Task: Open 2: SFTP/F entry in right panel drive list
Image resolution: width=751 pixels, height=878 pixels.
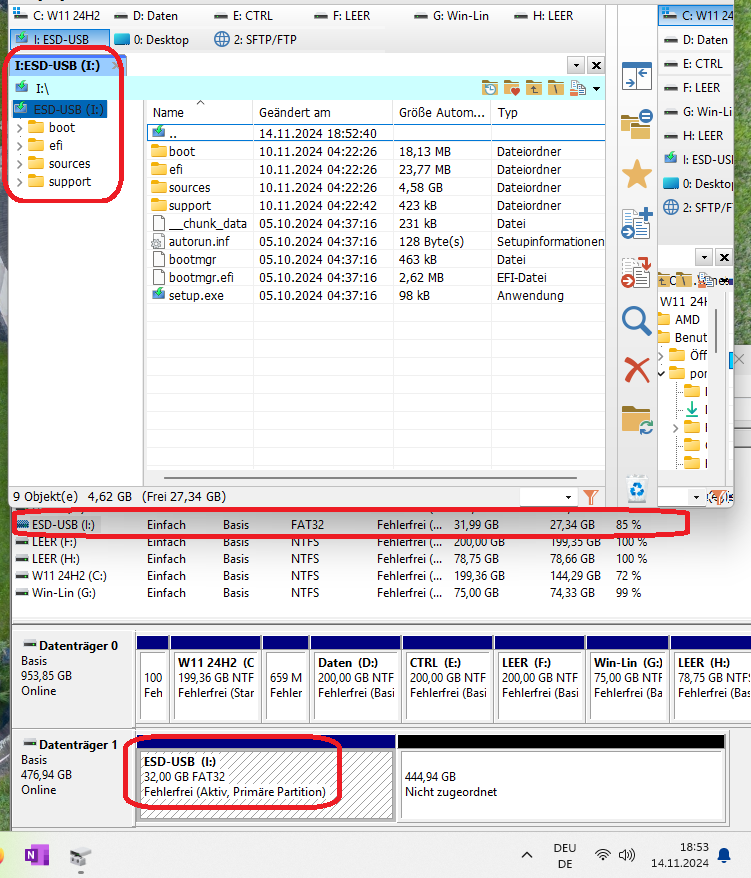Action: 696,208
